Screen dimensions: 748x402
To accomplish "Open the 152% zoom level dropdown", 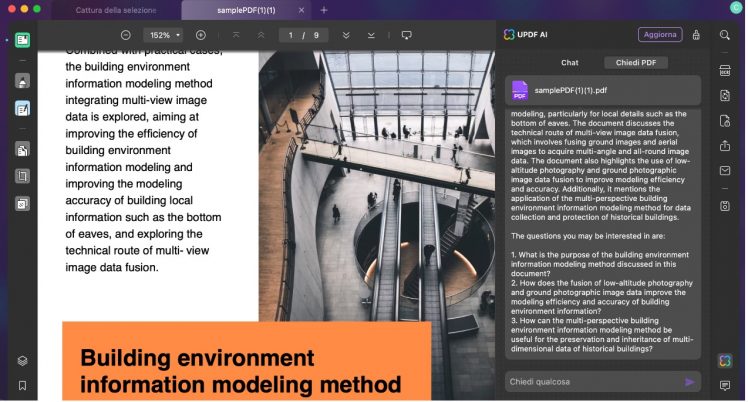I will tap(164, 35).
